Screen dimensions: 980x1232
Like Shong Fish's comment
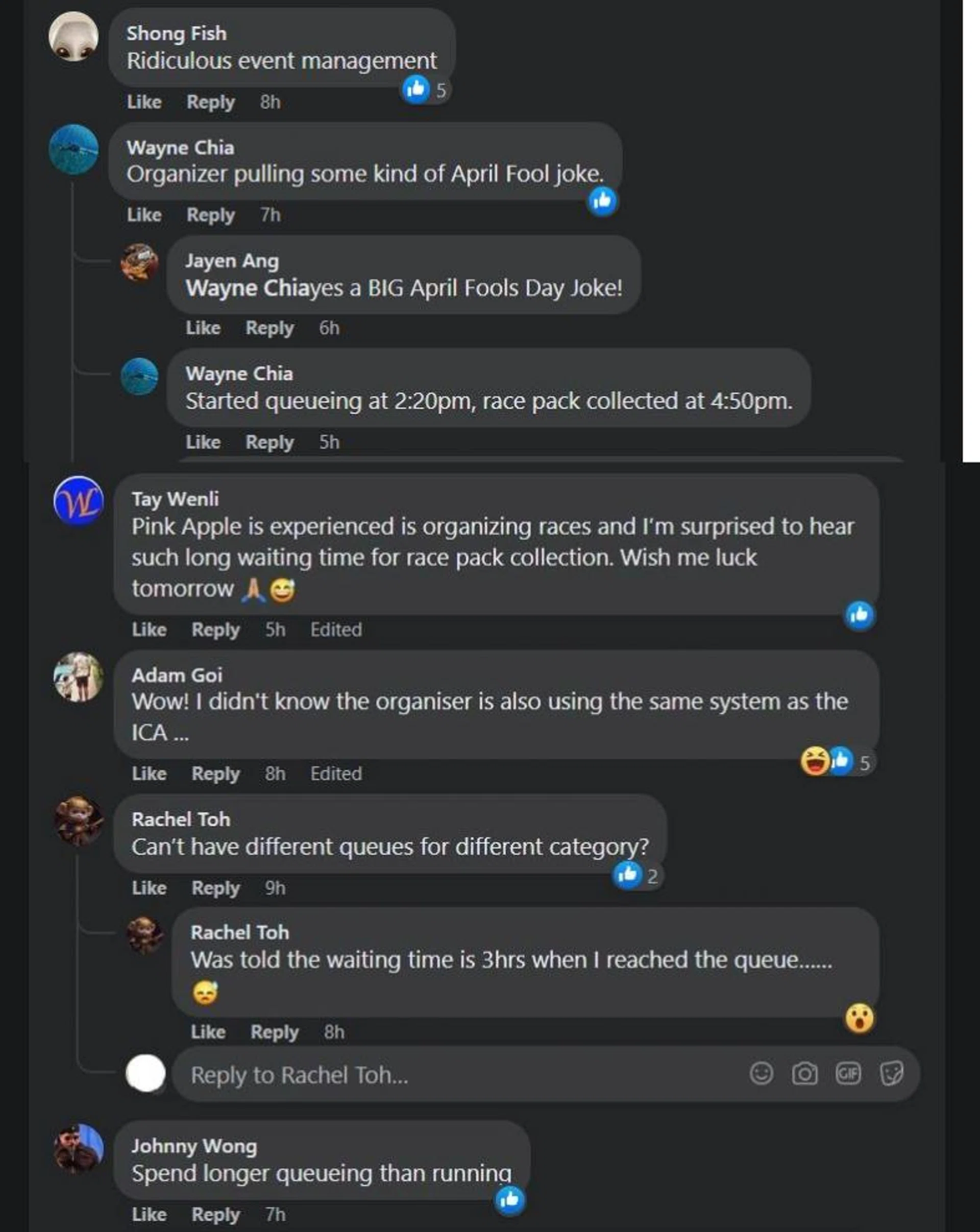coord(144,102)
